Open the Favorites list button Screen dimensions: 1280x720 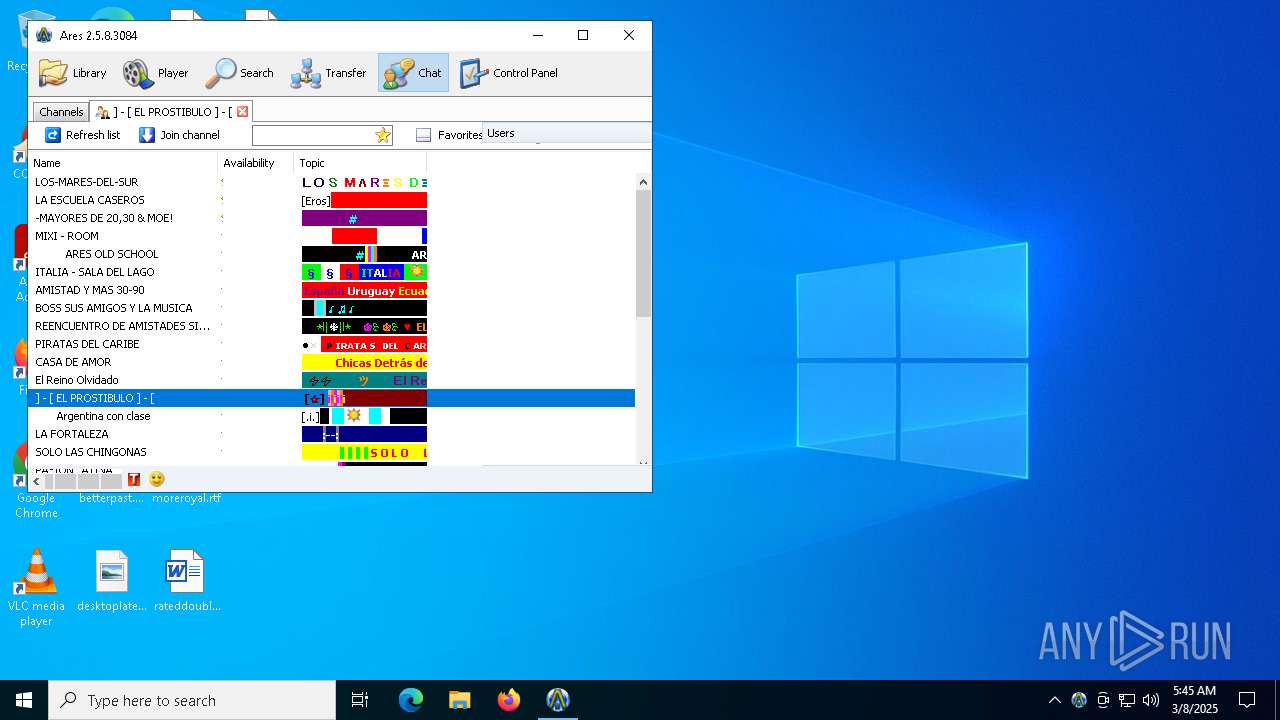448,135
